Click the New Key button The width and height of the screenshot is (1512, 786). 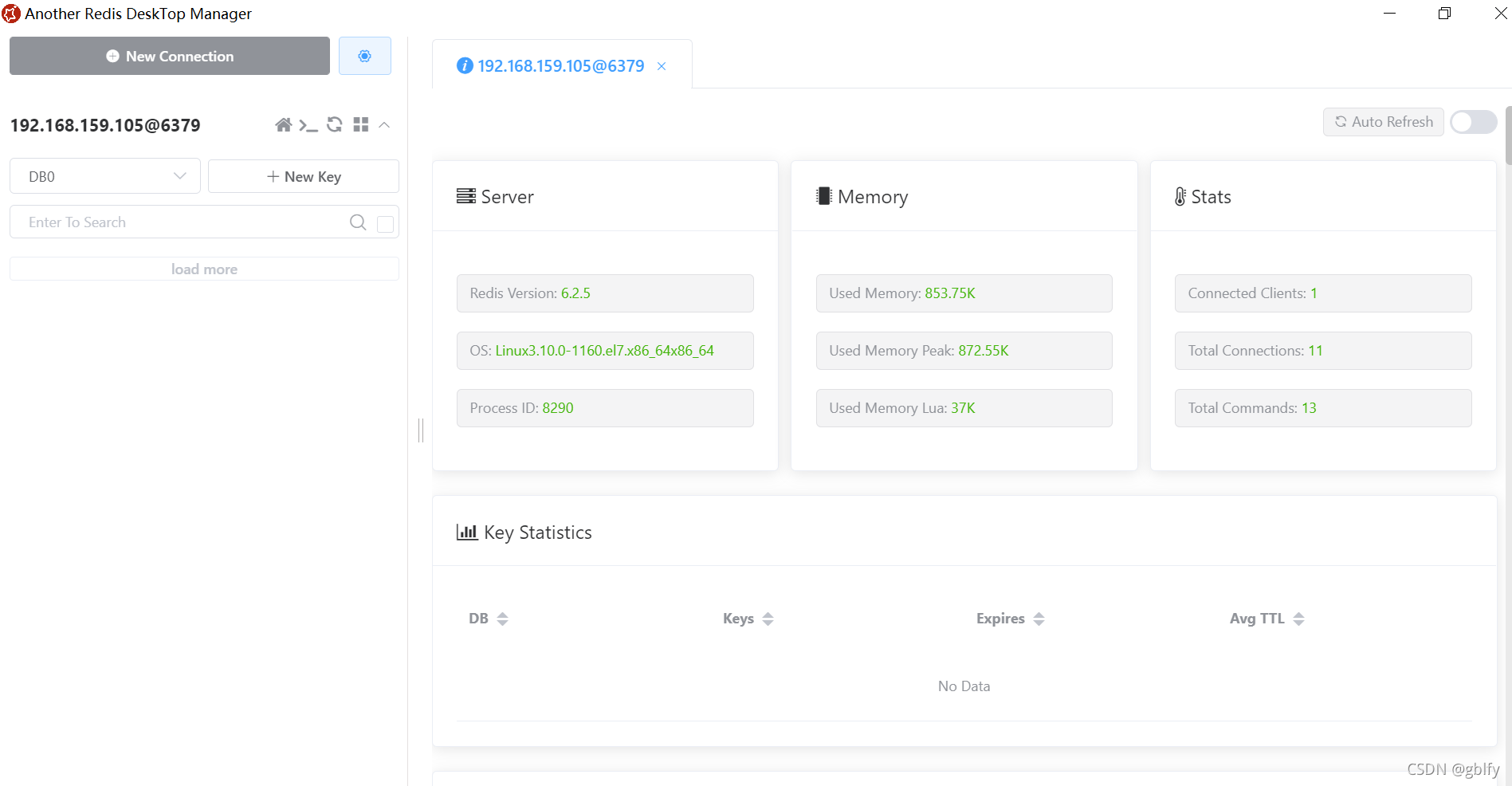click(x=304, y=176)
